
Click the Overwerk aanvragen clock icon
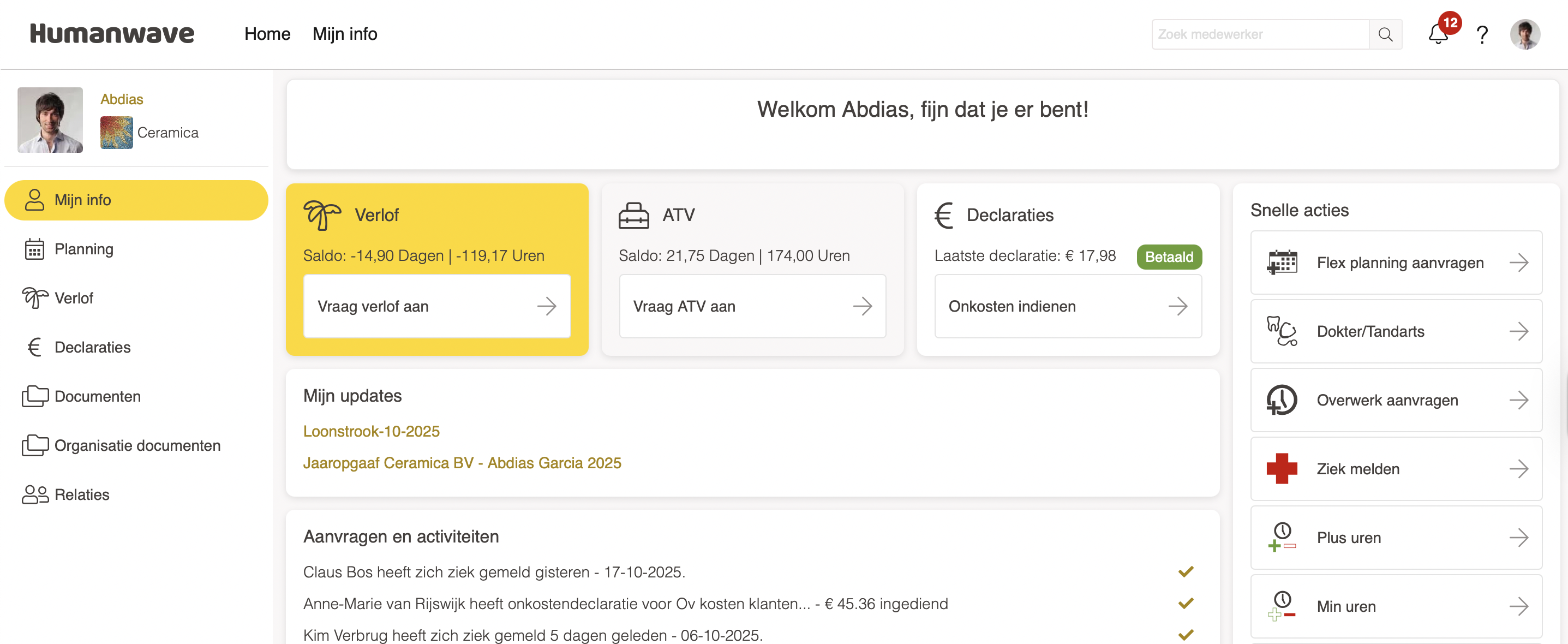1282,400
